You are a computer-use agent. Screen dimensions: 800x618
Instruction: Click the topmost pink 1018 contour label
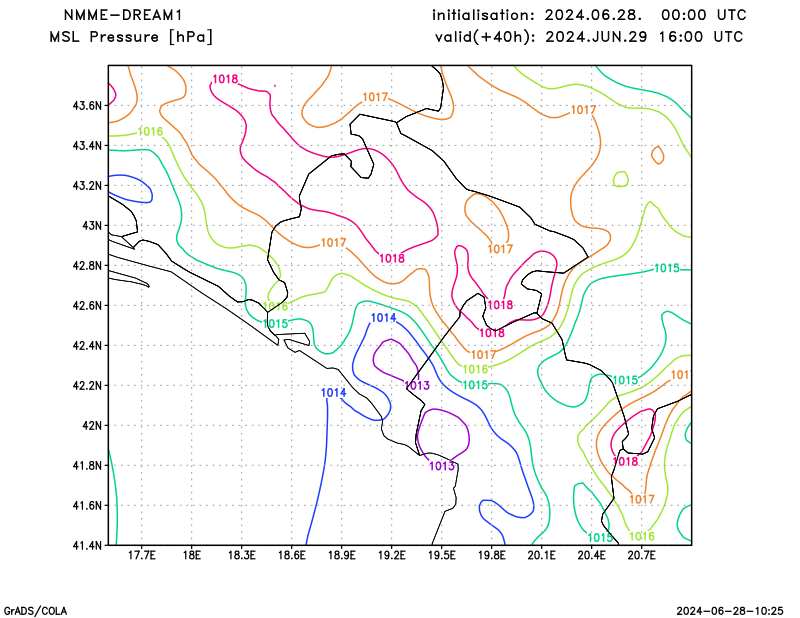click(x=225, y=79)
